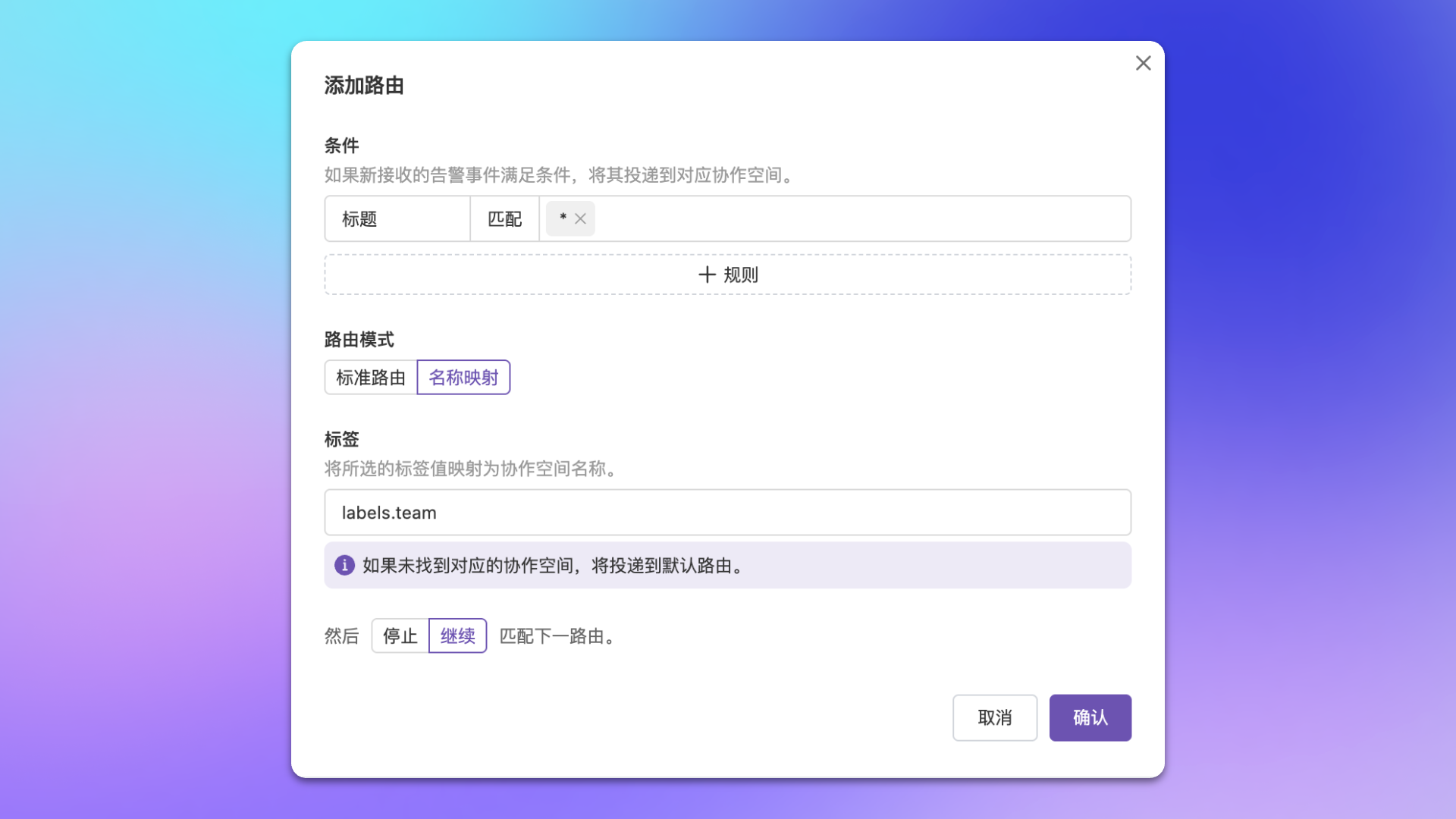
Task: Click the 匹配下一路由 text
Action: click(557, 636)
